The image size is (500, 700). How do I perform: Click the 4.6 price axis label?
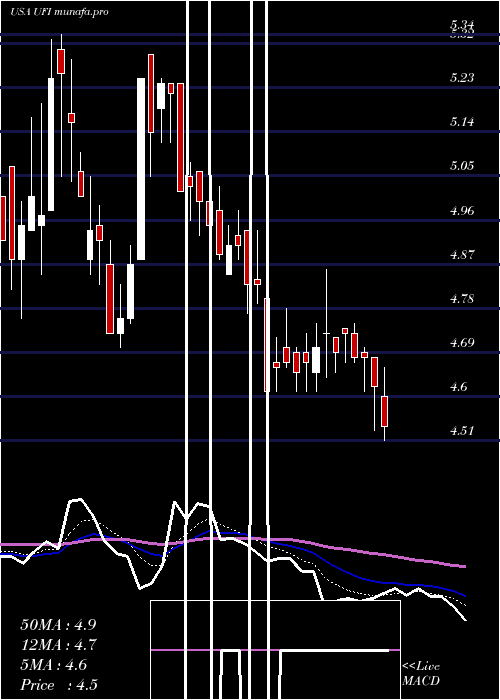click(x=458, y=387)
